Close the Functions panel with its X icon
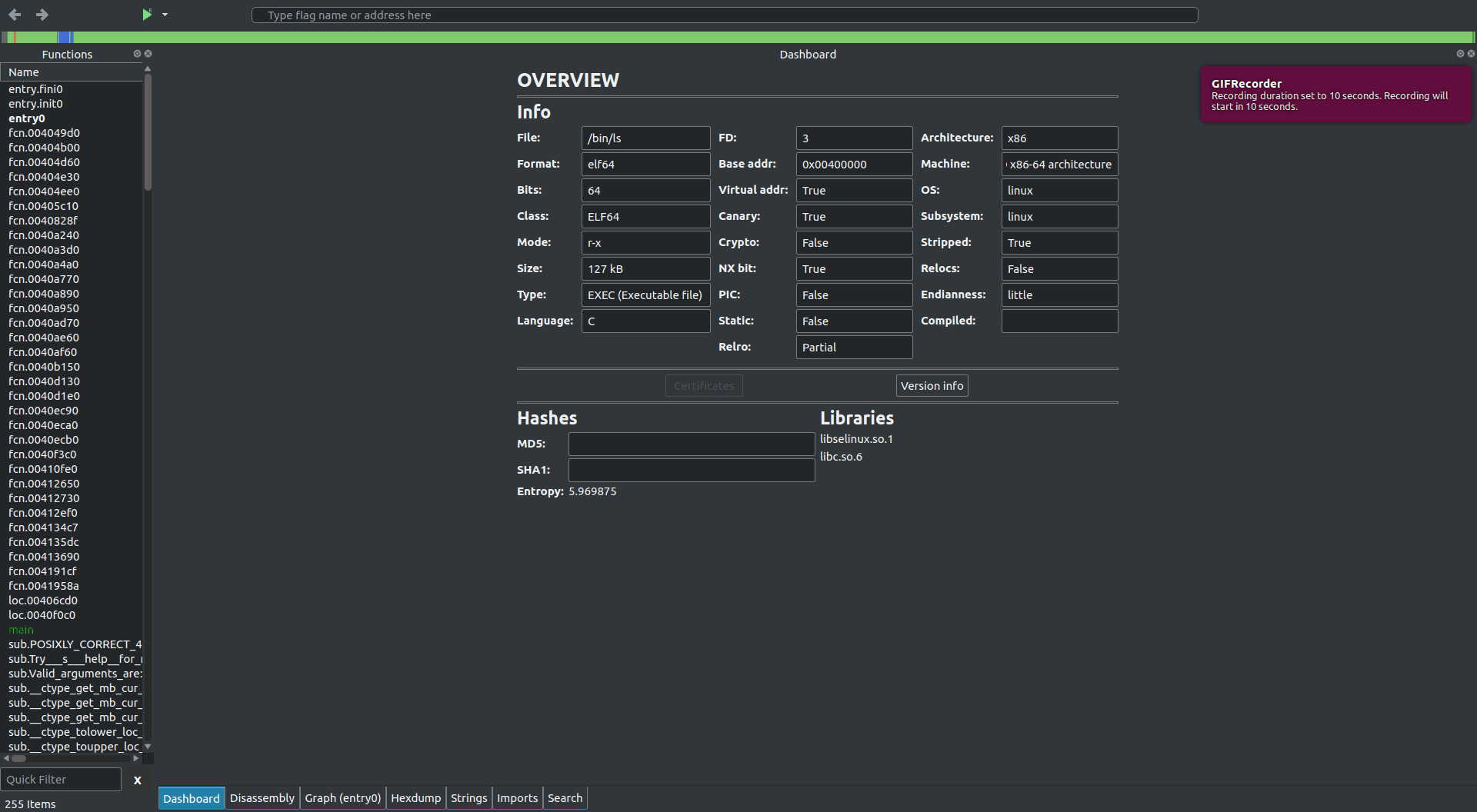This screenshot has height=812, width=1477. pyautogui.click(x=148, y=54)
